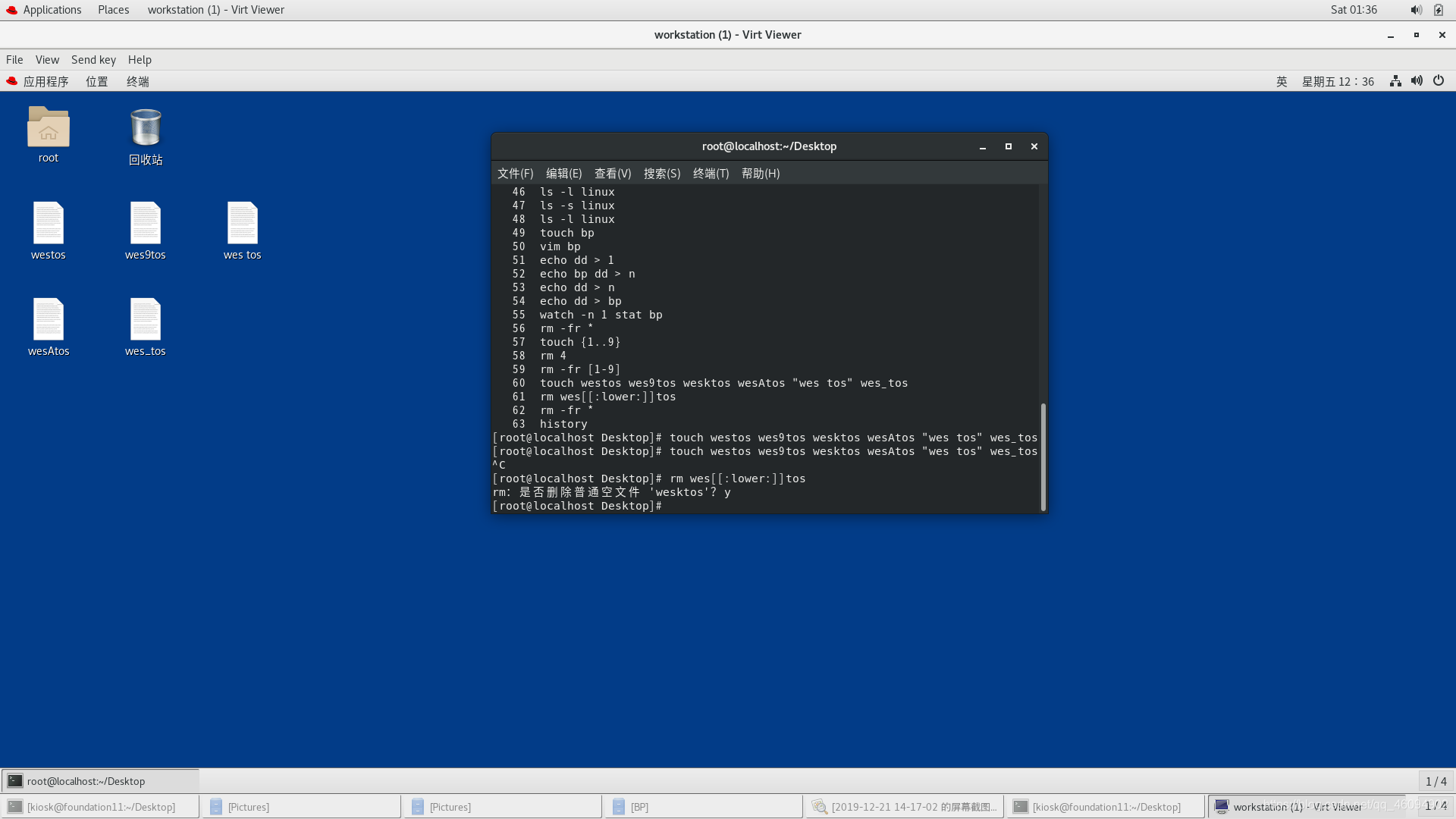Image resolution: width=1456 pixels, height=819 pixels.
Task: Open terminal 搜索(S) search menu
Action: click(x=661, y=173)
